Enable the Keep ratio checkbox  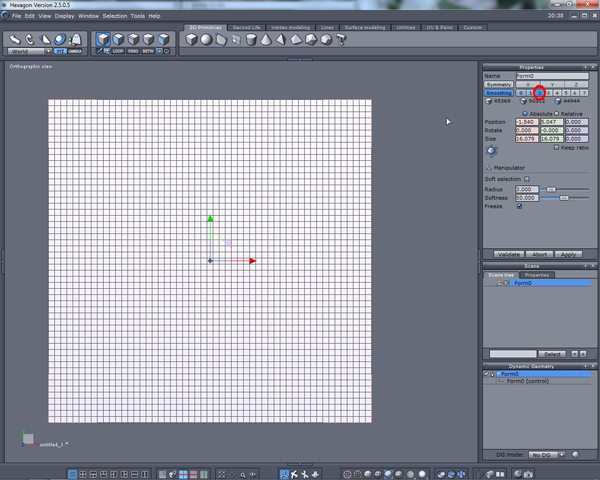pyautogui.click(x=556, y=147)
